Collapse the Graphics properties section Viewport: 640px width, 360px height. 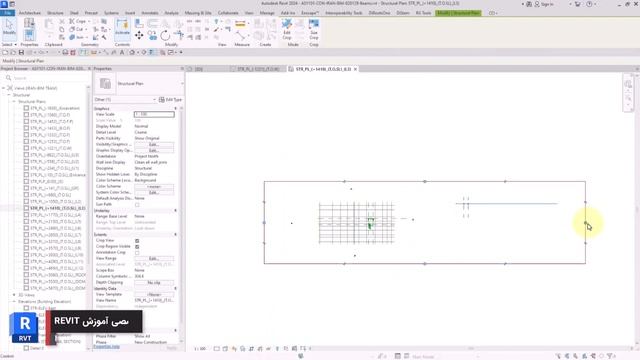point(176,109)
